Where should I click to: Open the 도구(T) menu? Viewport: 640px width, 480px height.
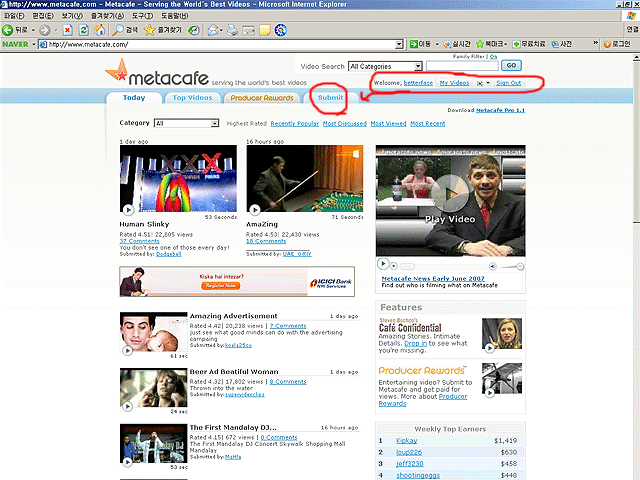click(x=142, y=16)
